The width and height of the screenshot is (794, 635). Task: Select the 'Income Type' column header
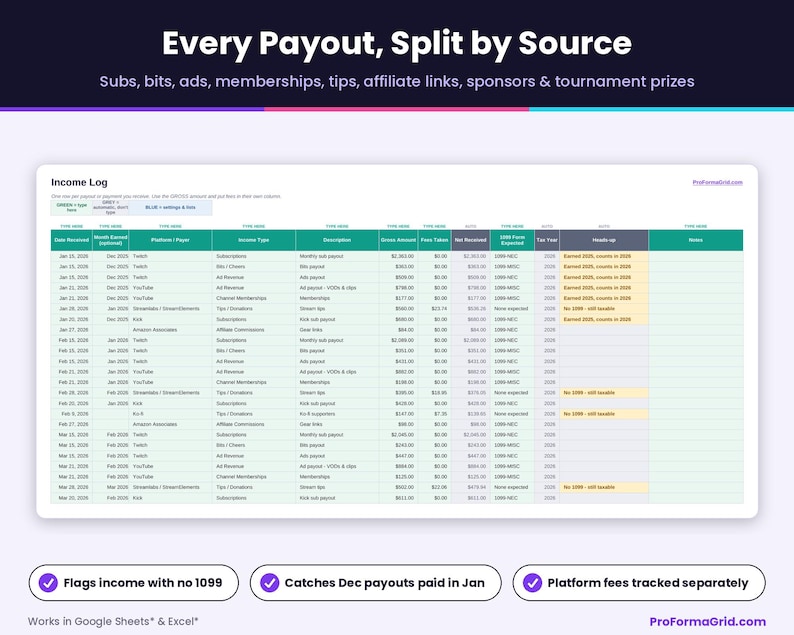(x=254, y=240)
